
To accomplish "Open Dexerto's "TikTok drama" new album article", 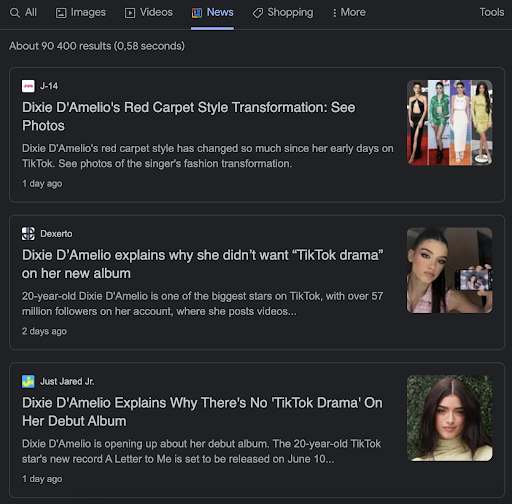I will pyautogui.click(x=203, y=264).
